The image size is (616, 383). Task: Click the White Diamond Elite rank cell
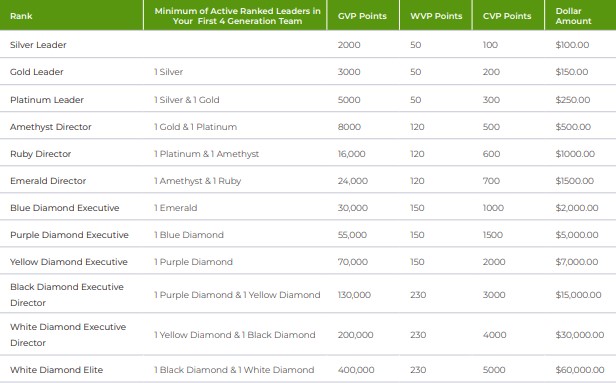[x=57, y=370]
